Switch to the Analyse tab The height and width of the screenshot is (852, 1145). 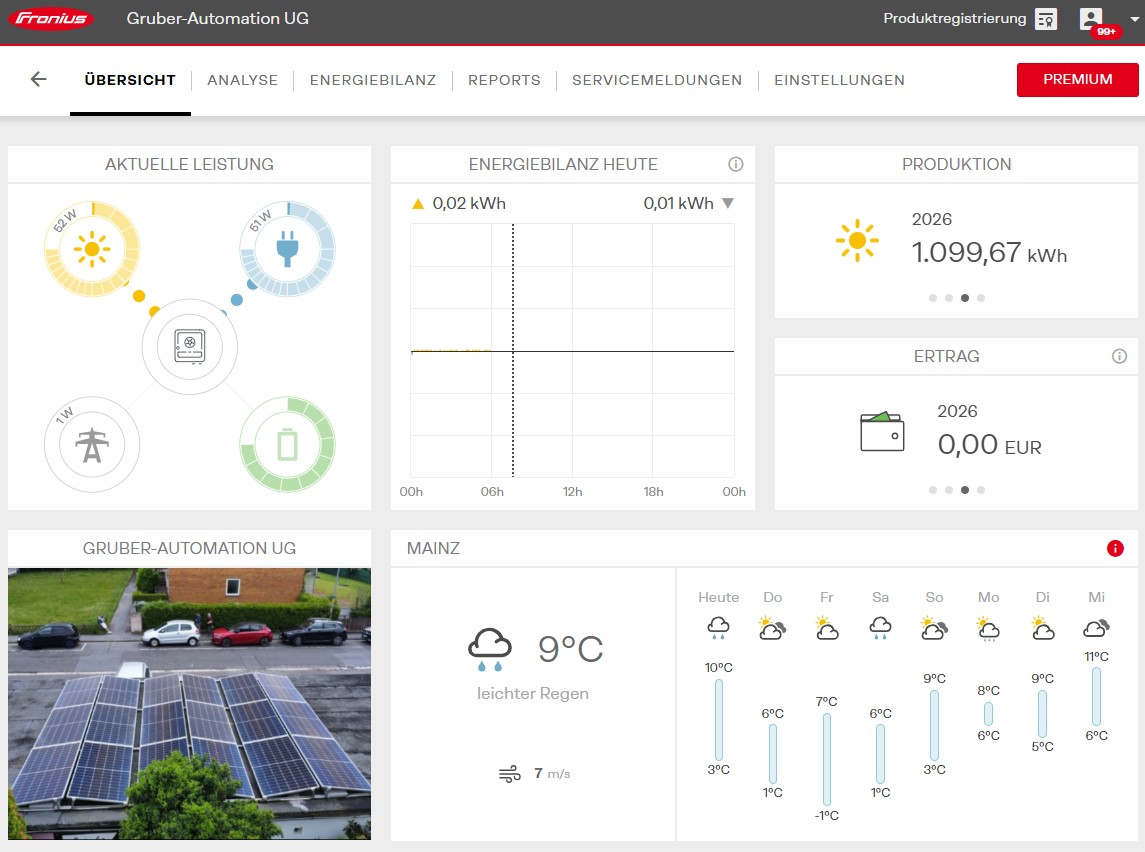coord(242,80)
